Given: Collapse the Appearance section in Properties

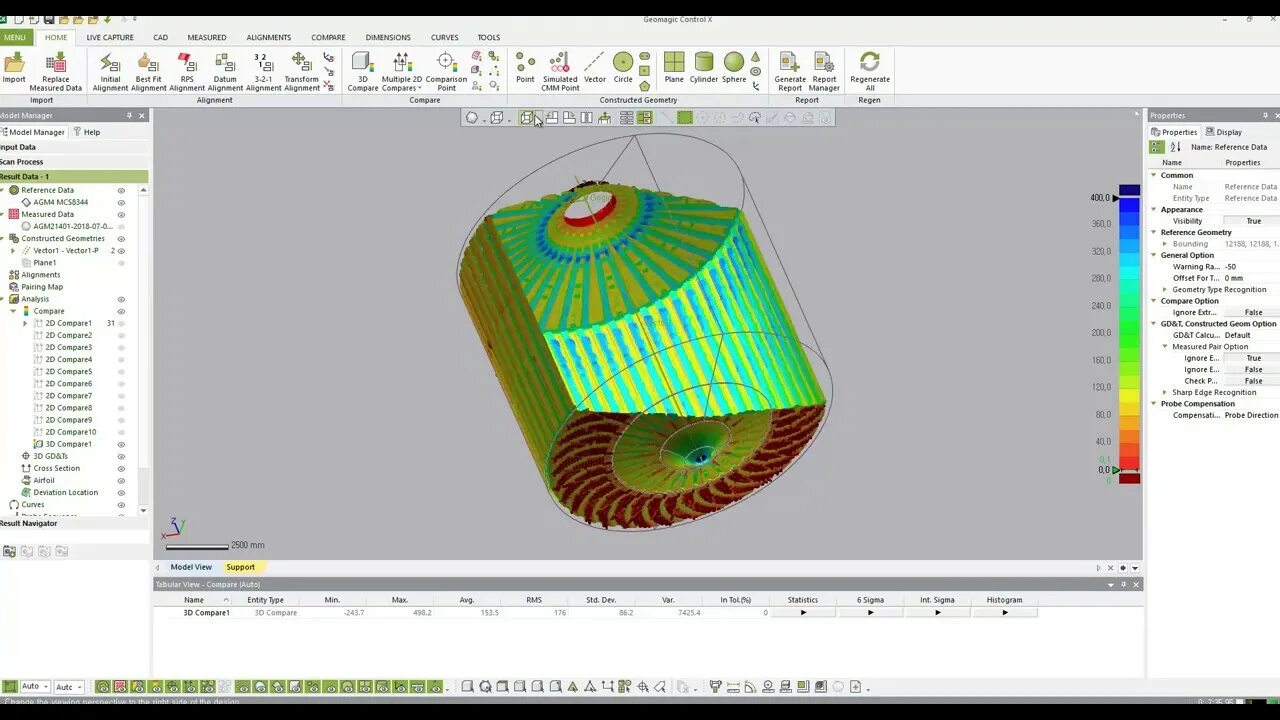Looking at the screenshot, I should point(1153,210).
